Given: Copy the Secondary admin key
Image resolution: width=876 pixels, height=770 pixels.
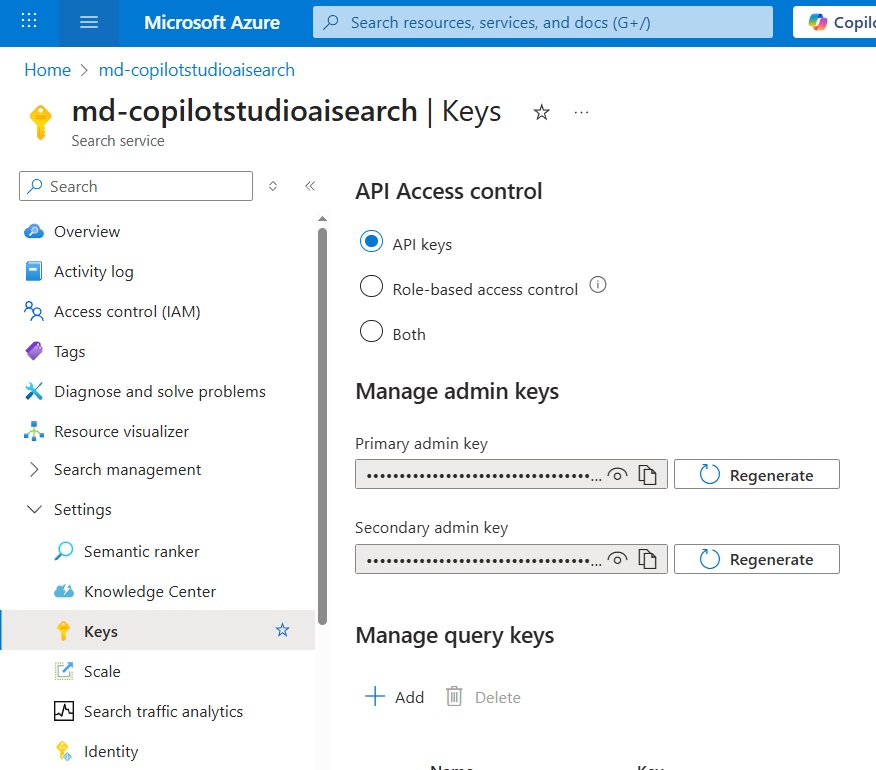Looking at the screenshot, I should [648, 559].
